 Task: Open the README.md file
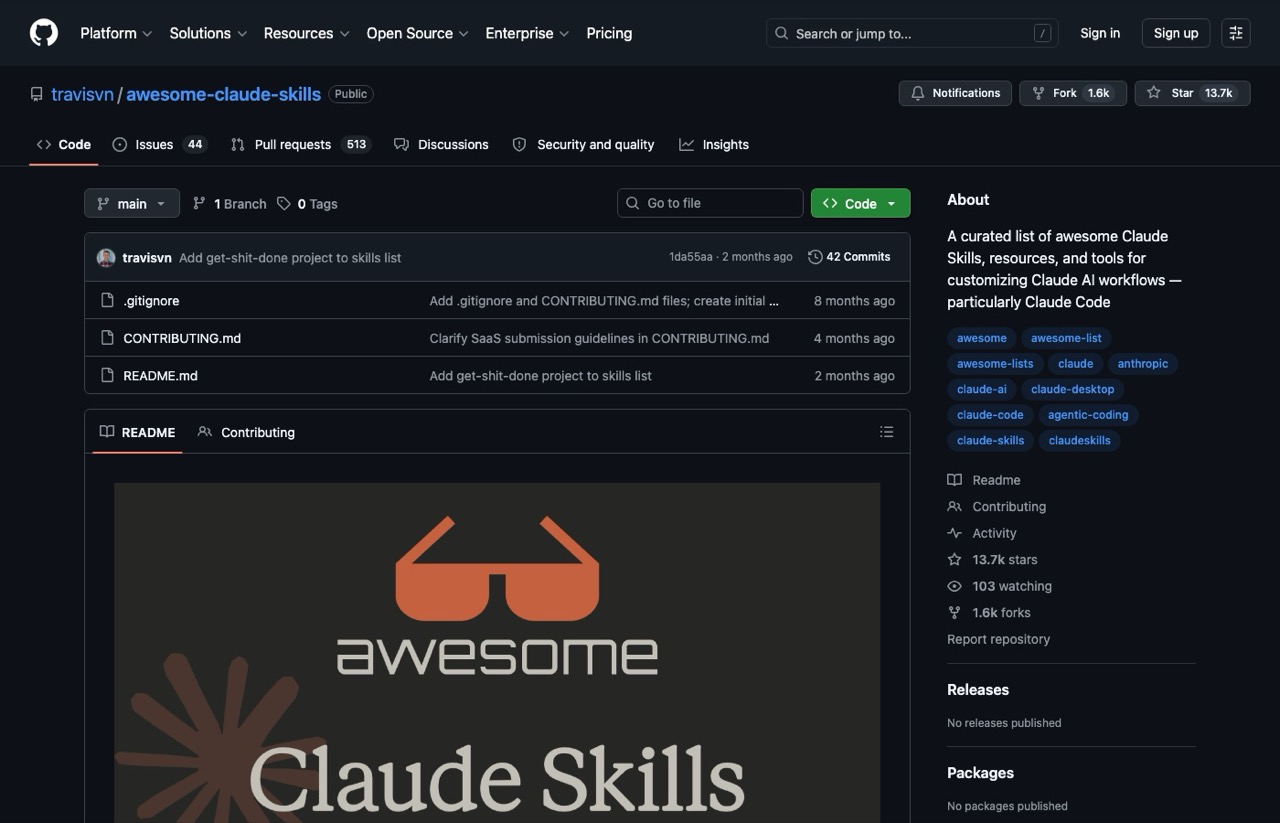[x=160, y=376]
